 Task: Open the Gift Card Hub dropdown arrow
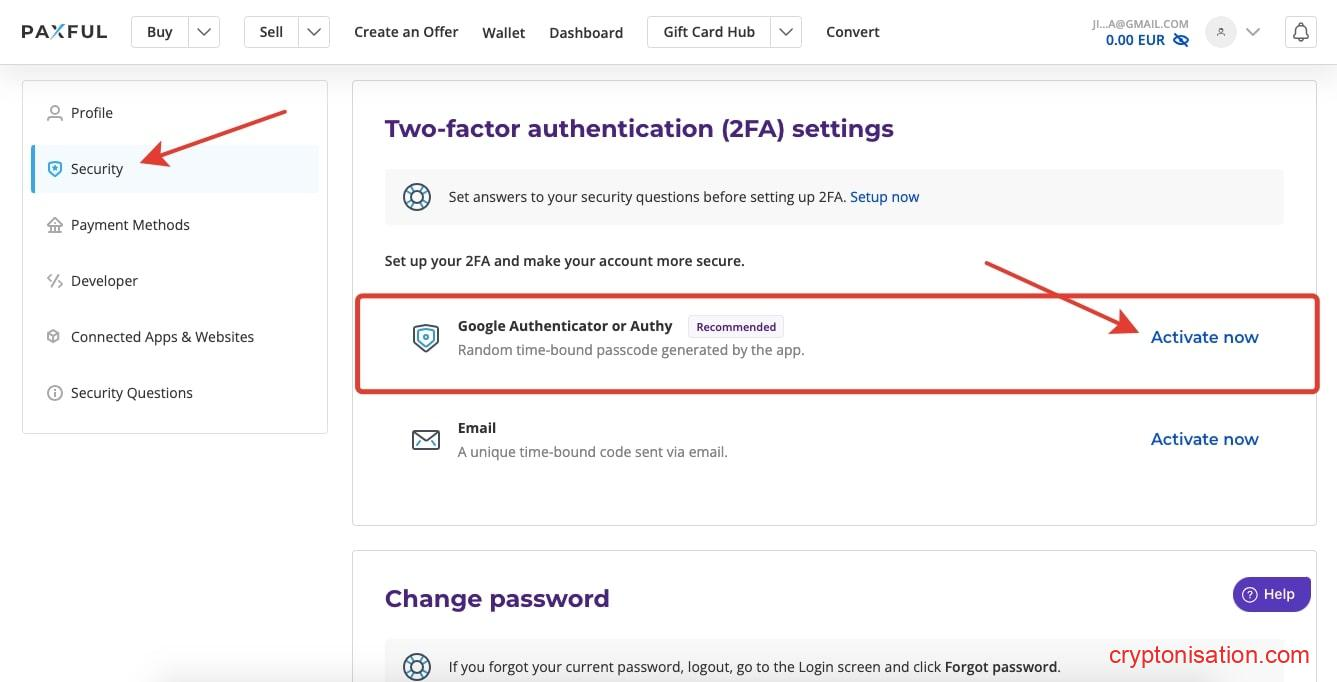coord(786,32)
